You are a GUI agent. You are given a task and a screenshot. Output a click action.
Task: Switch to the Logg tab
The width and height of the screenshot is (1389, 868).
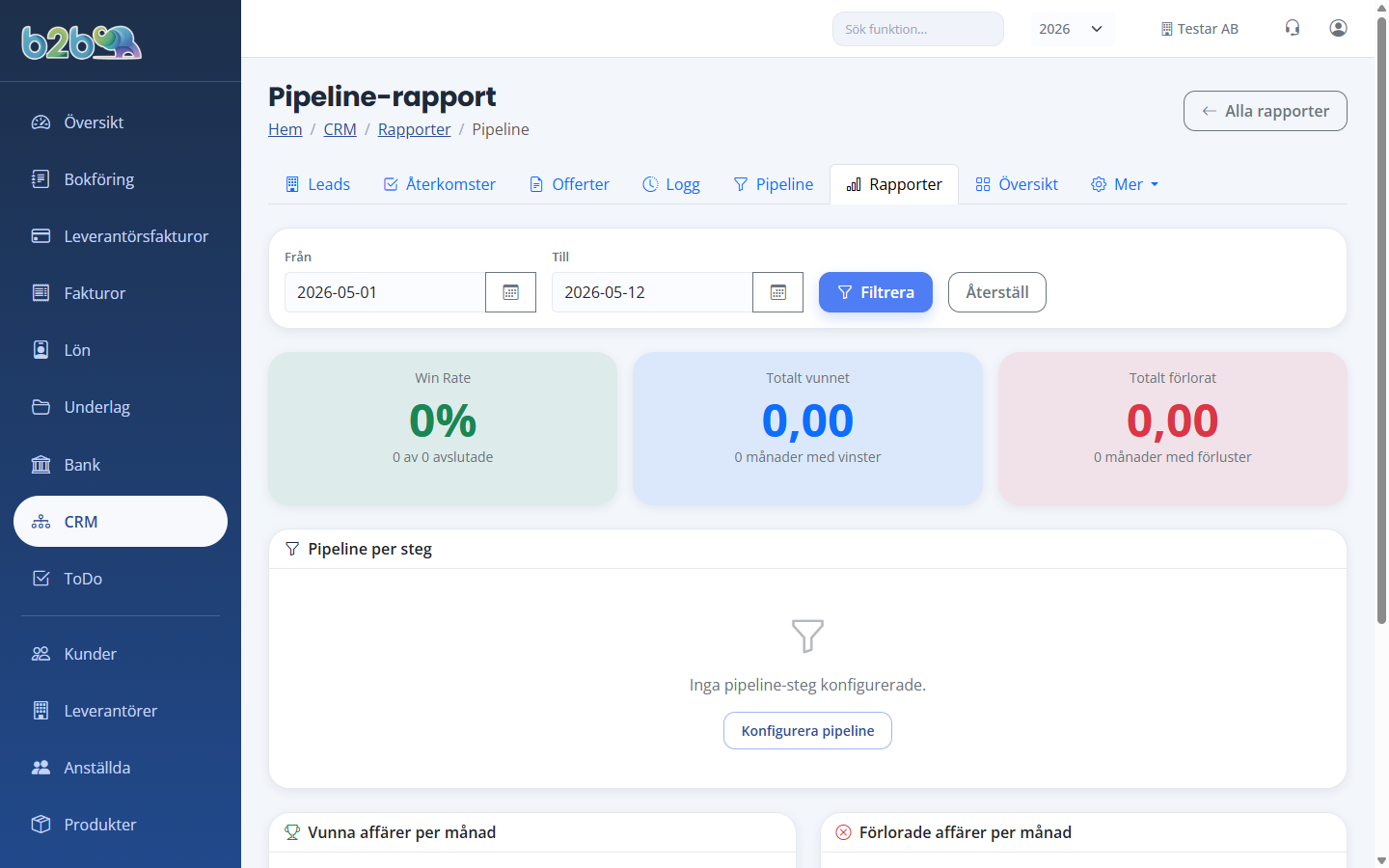tap(671, 184)
